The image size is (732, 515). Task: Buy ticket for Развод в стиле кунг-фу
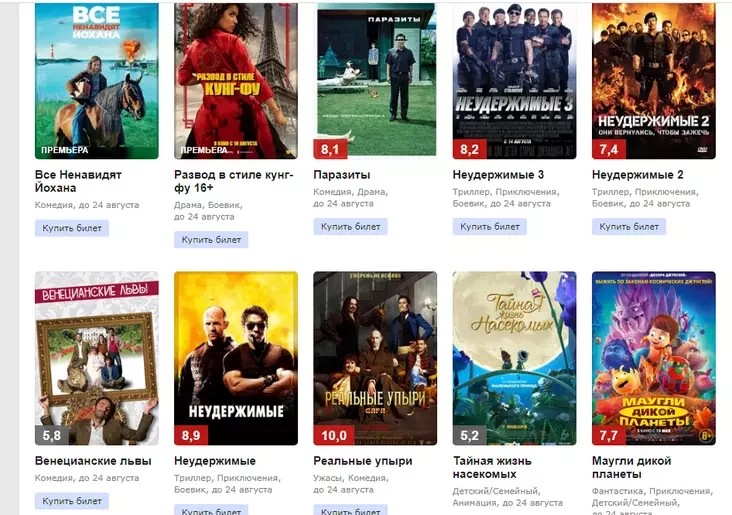pos(211,240)
